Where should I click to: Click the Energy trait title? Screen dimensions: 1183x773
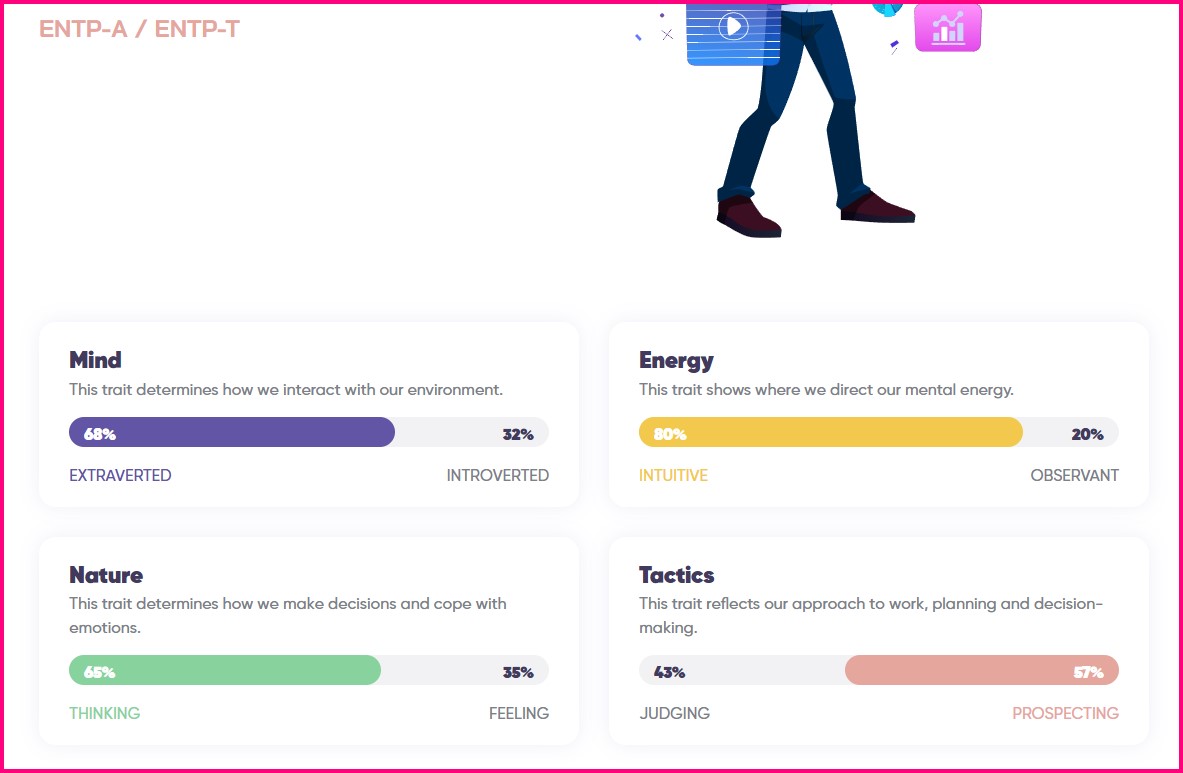click(x=676, y=360)
